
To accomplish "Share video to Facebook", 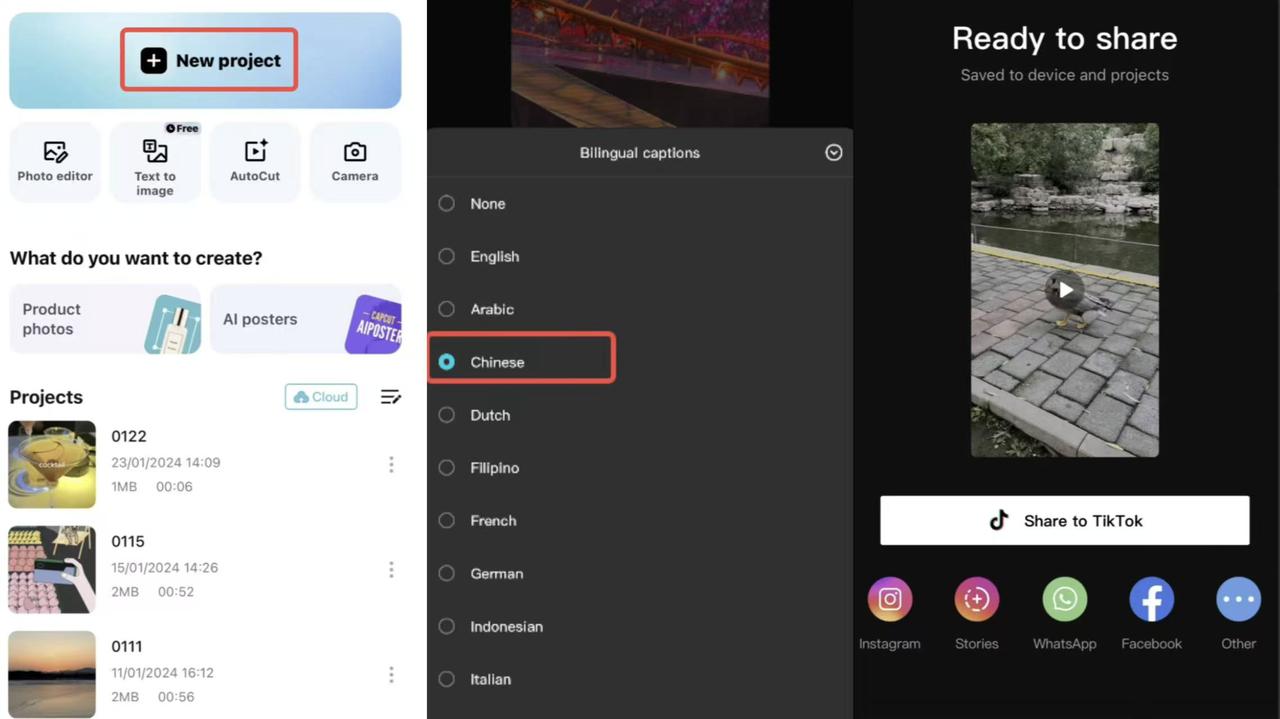I will pos(1152,600).
